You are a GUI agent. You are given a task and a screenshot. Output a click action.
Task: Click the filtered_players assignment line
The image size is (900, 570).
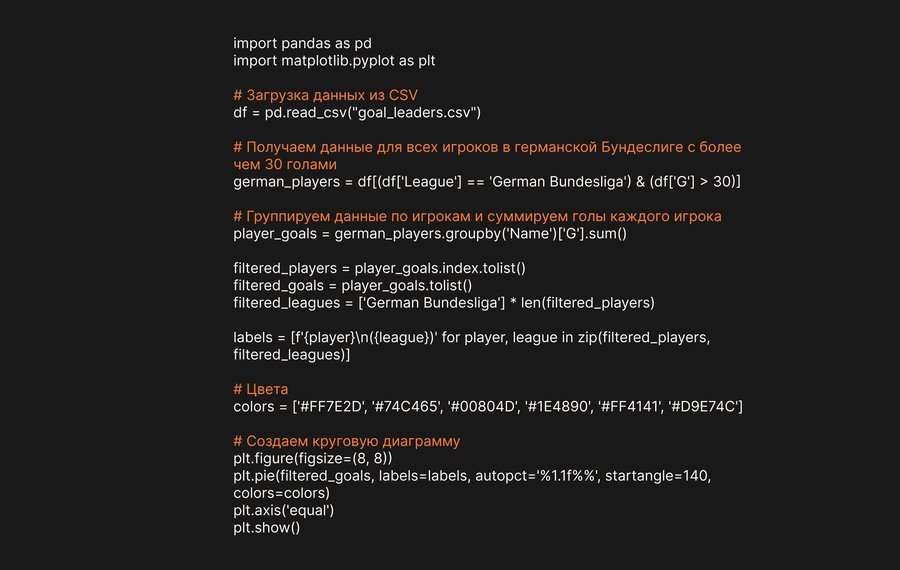(x=379, y=268)
